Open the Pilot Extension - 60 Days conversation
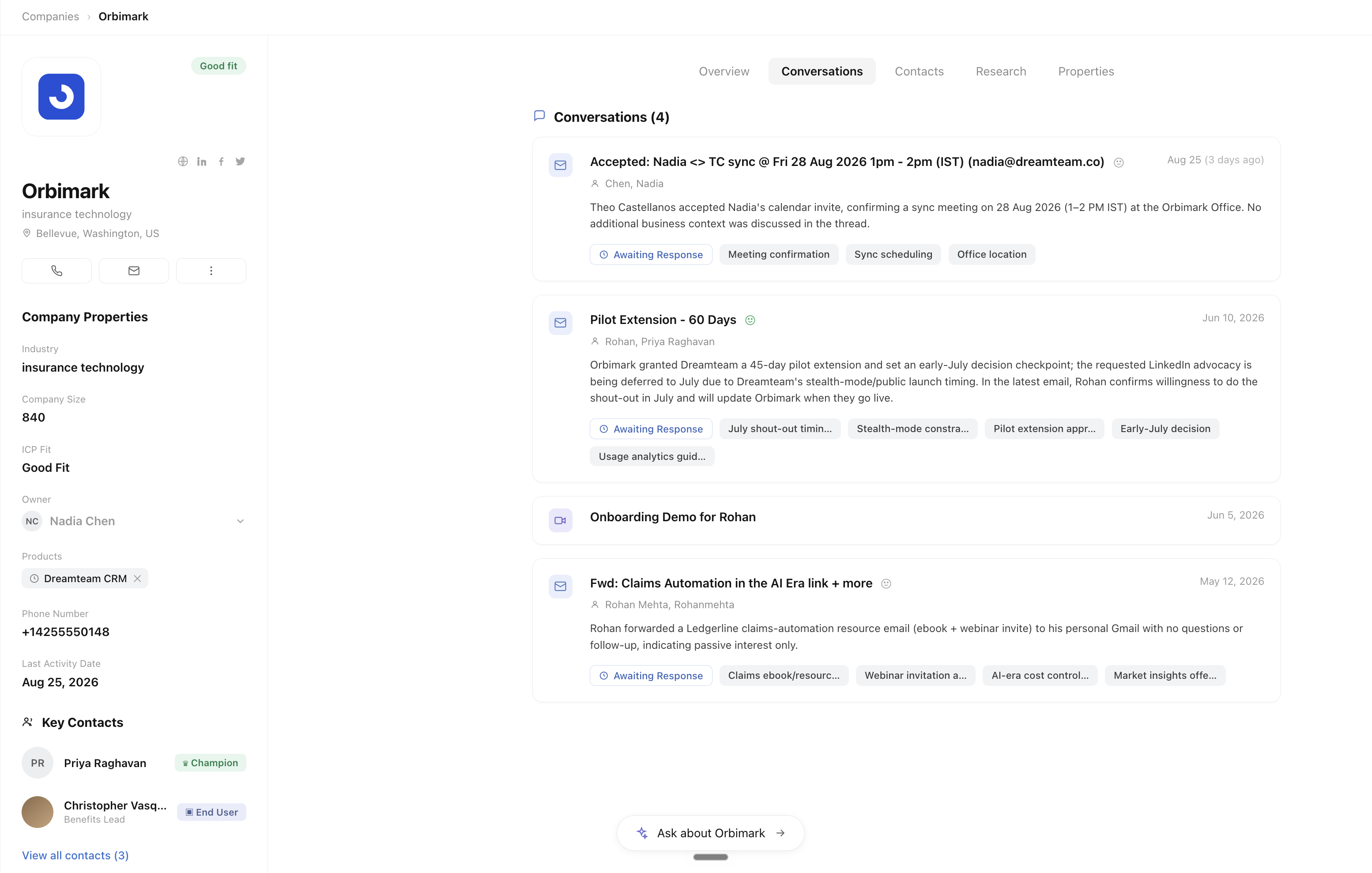Screen dimensions: 1372x873 pyautogui.click(x=663, y=320)
